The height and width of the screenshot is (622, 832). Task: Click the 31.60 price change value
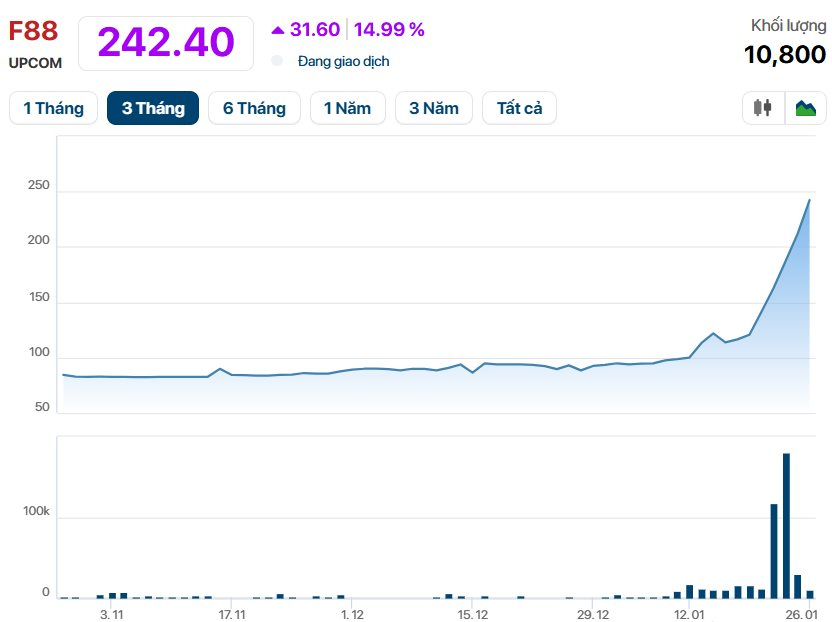[x=315, y=30]
